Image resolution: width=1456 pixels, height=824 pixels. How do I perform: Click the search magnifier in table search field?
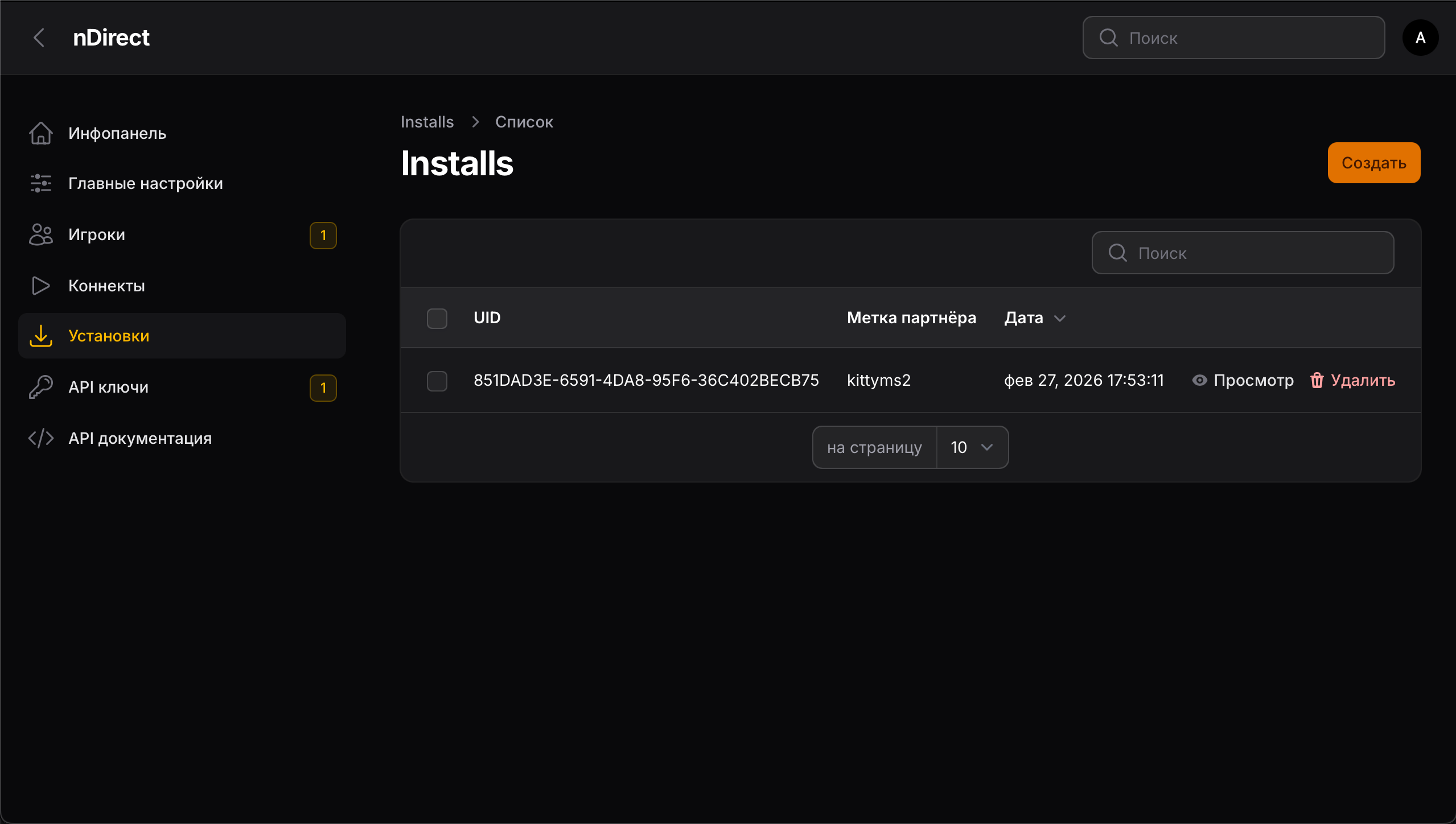[1117, 253]
